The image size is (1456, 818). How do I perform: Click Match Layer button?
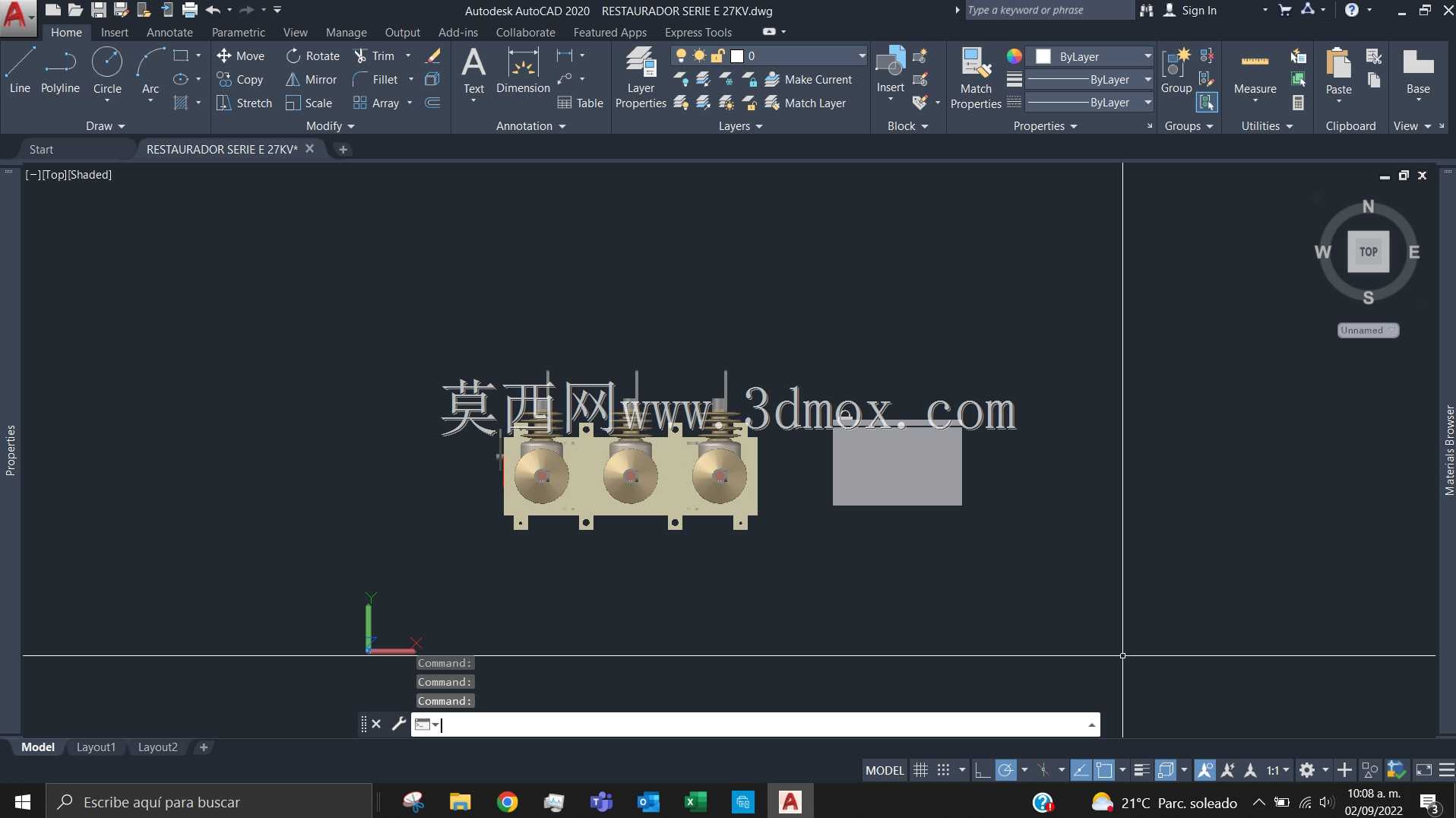coord(806,103)
